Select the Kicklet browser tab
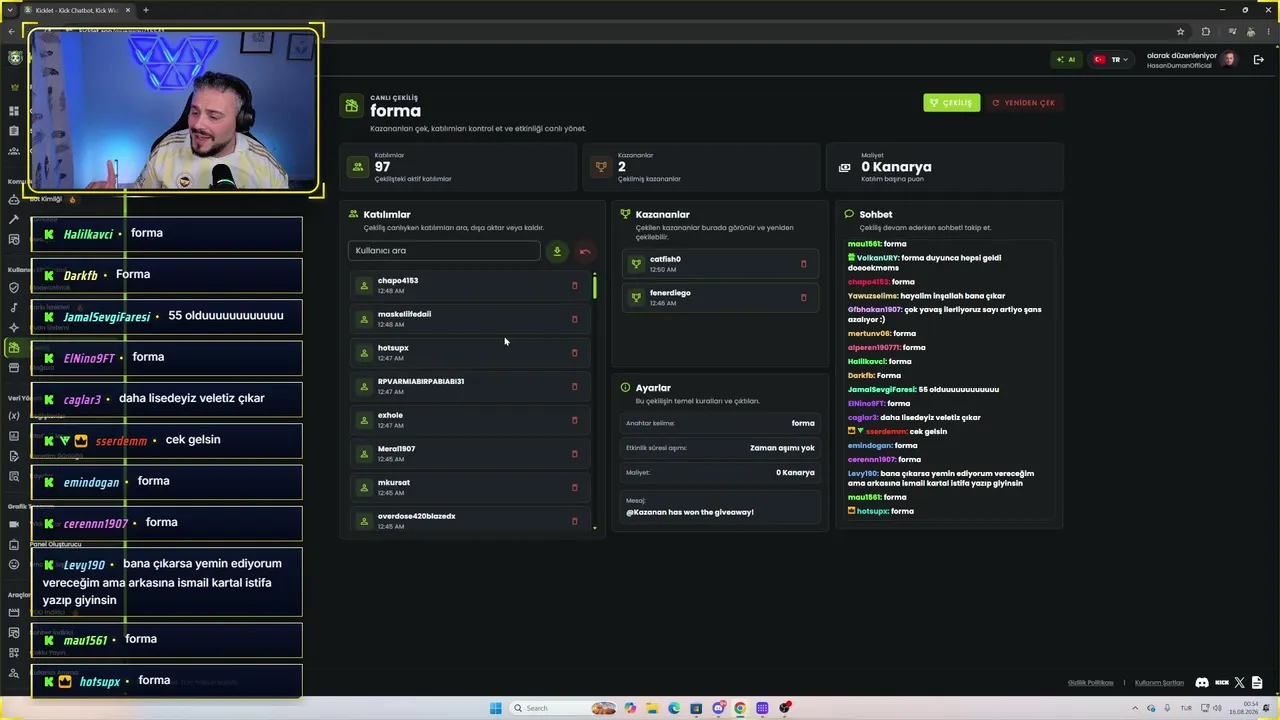The height and width of the screenshot is (720, 1280). 76,10
